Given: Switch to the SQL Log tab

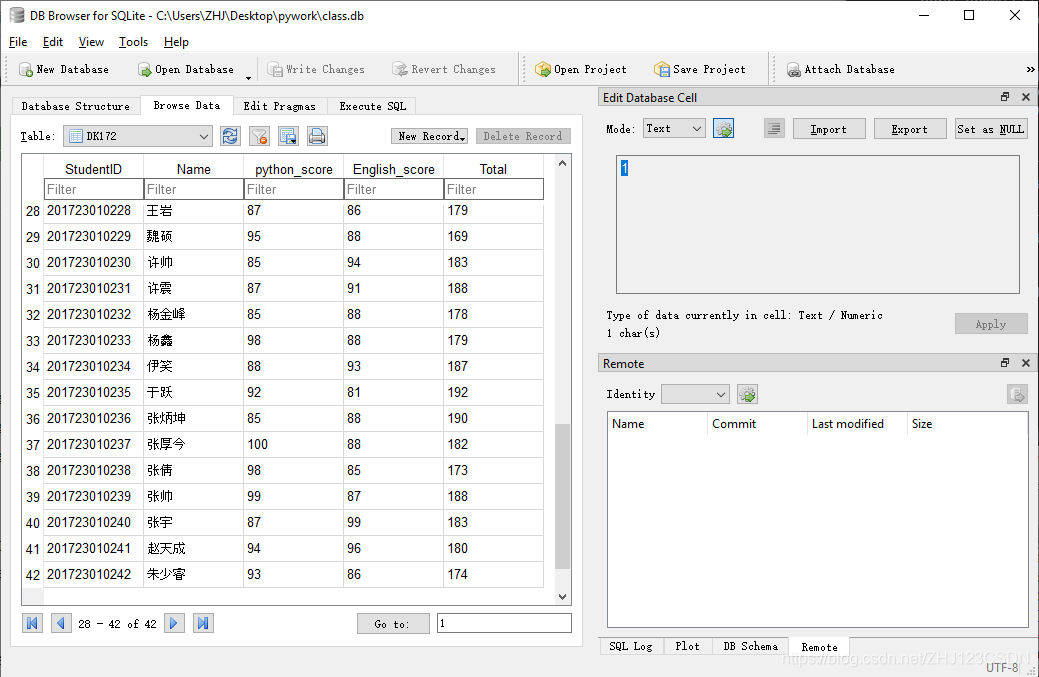Looking at the screenshot, I should (x=631, y=647).
